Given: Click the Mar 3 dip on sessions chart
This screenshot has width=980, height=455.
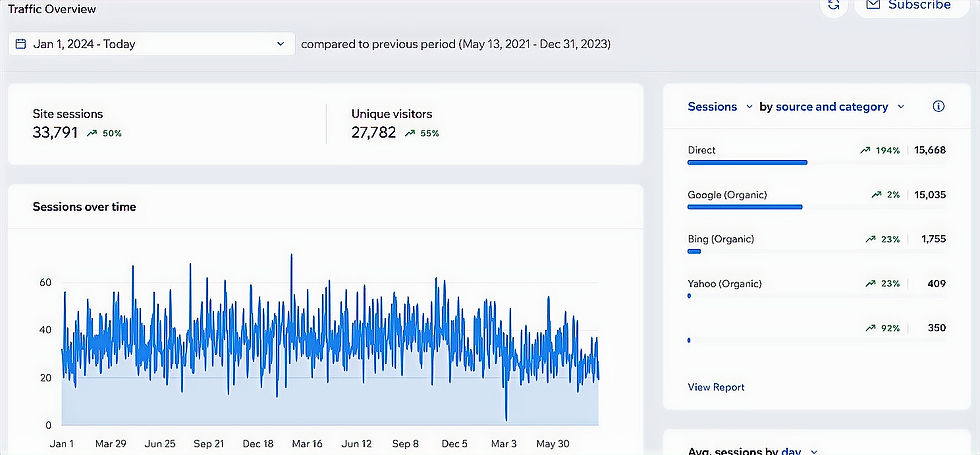Looking at the screenshot, I should coord(506,418).
